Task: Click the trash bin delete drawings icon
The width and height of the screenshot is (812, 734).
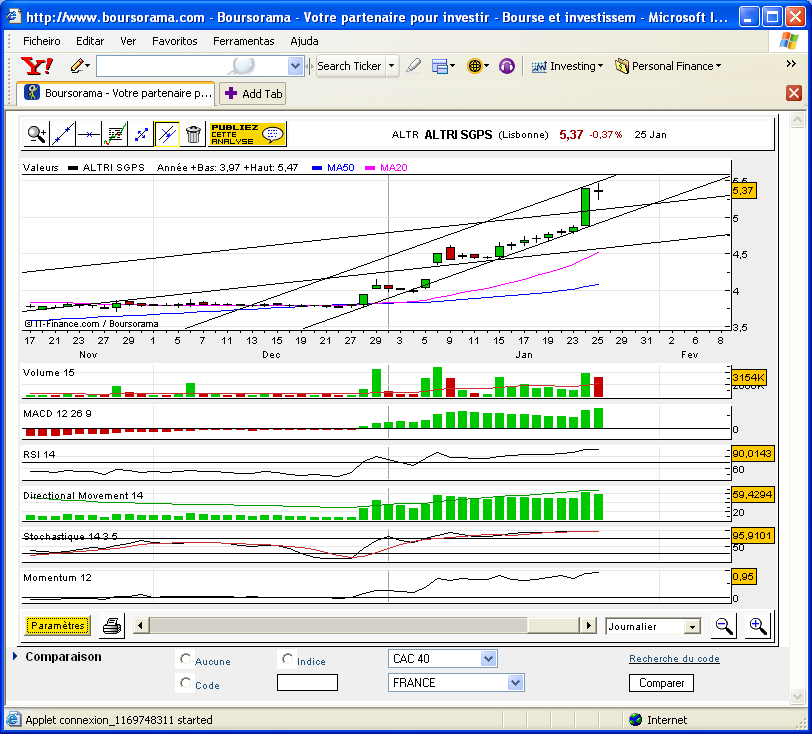Action: [193, 135]
